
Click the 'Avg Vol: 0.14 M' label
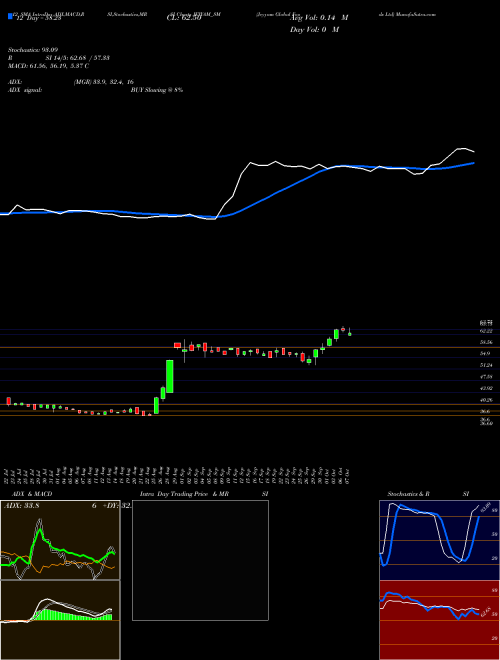tap(319, 18)
